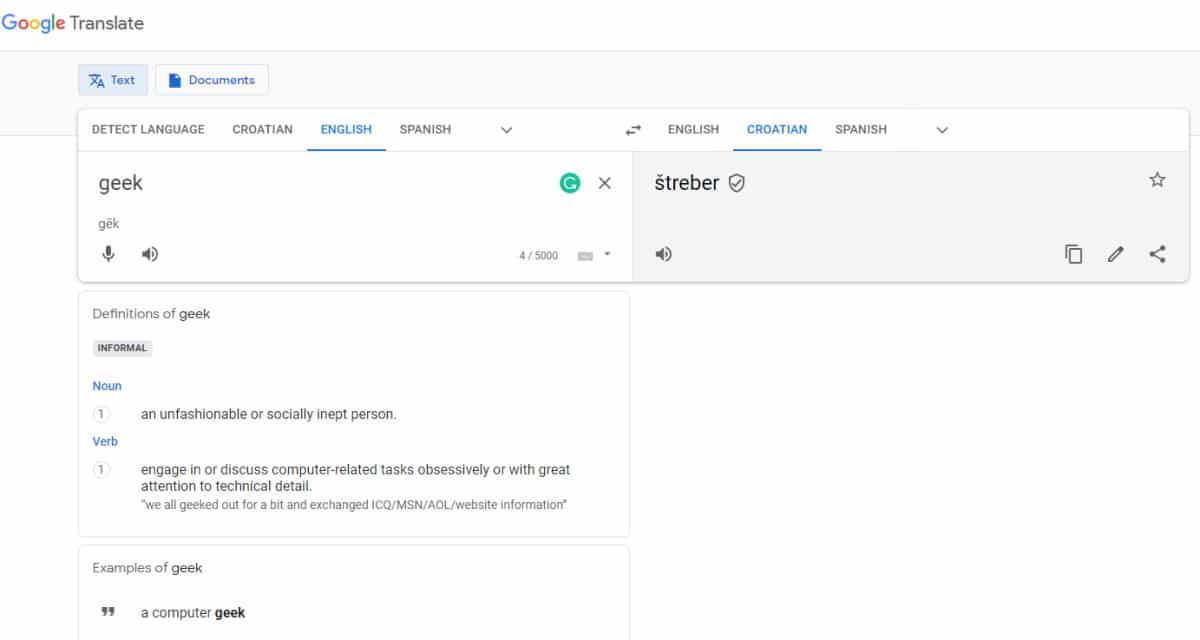Expand source language list chevron
Screen dimensions: 1200x640
[x=506, y=130]
